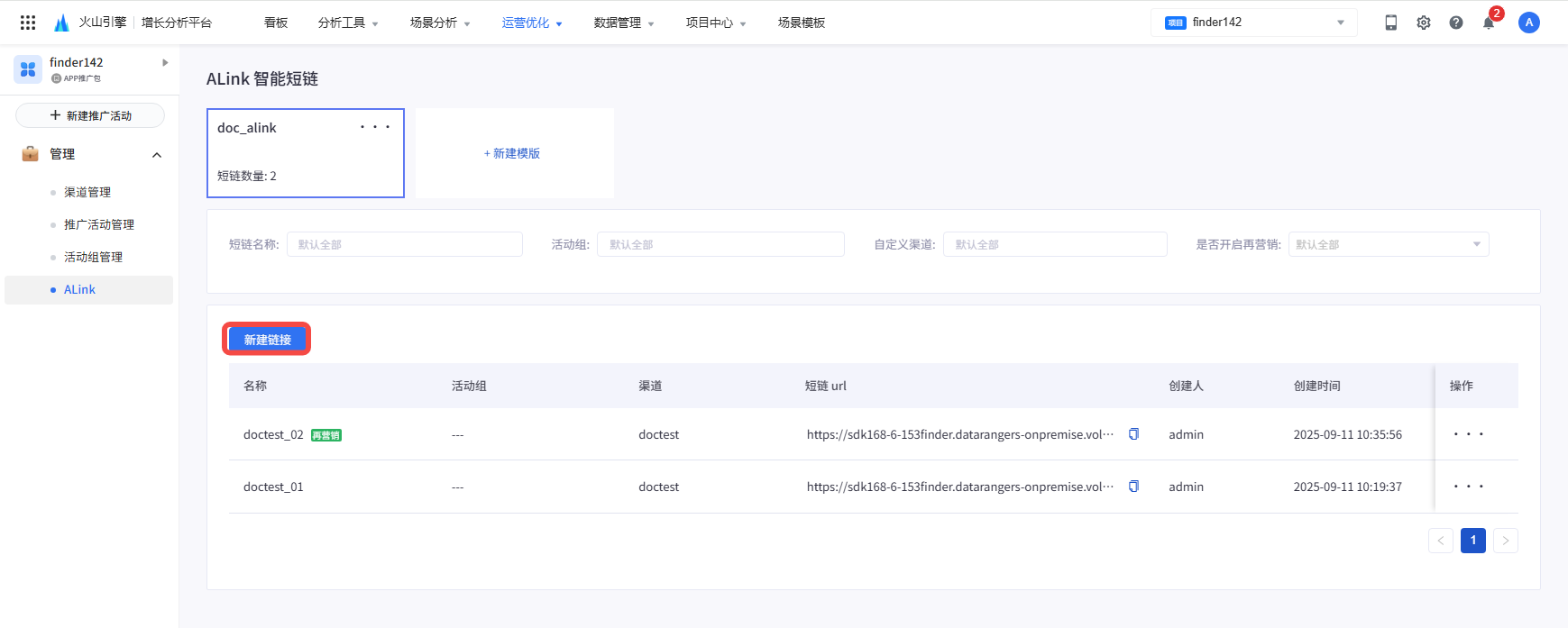Click the 新建推广活动 button
1568x628 pixels.
click(x=90, y=115)
